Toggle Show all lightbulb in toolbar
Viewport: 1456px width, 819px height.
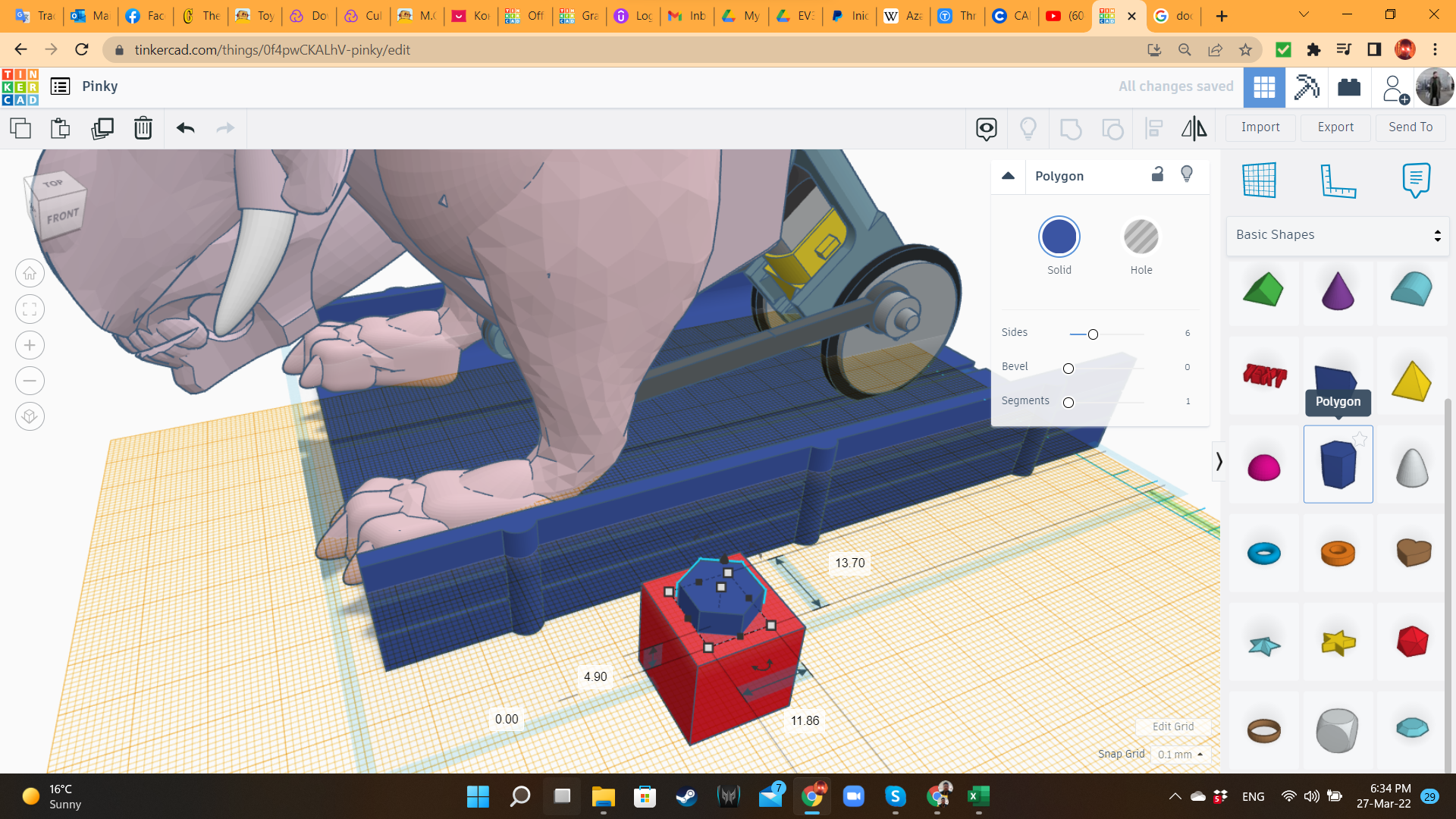coord(1028,129)
